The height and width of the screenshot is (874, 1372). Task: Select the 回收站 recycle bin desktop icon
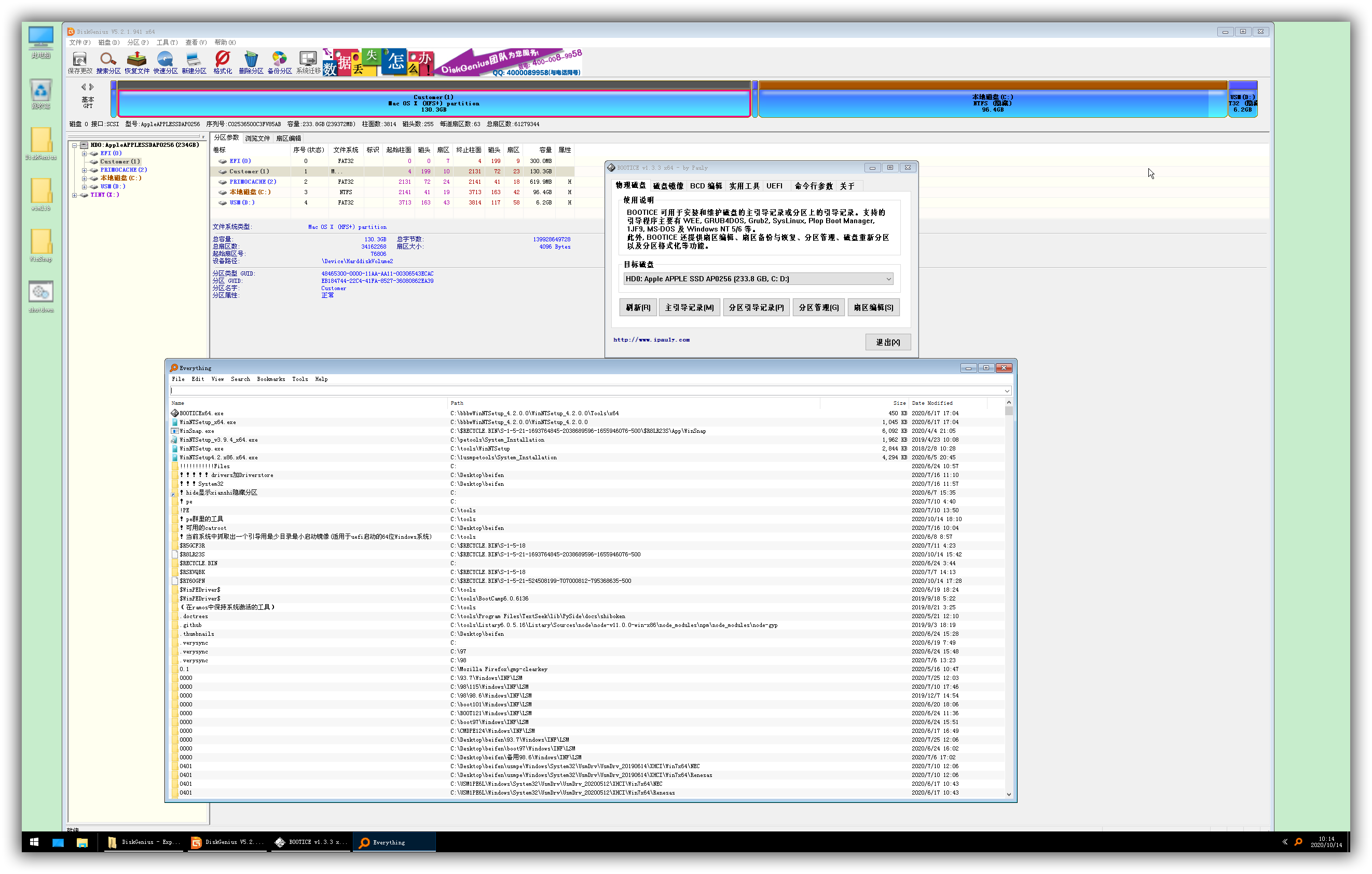point(41,93)
